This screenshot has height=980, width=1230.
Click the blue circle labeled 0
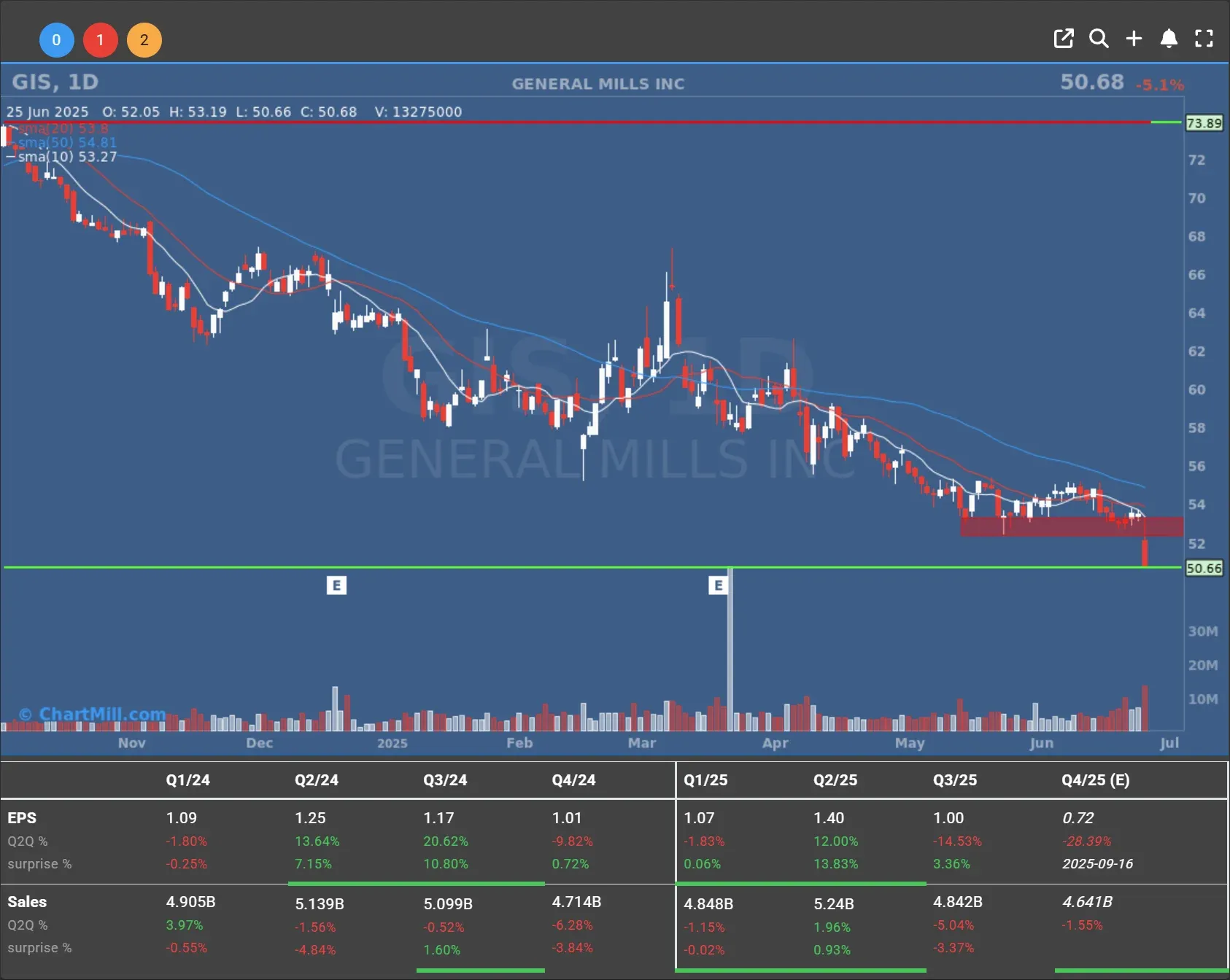click(x=56, y=40)
